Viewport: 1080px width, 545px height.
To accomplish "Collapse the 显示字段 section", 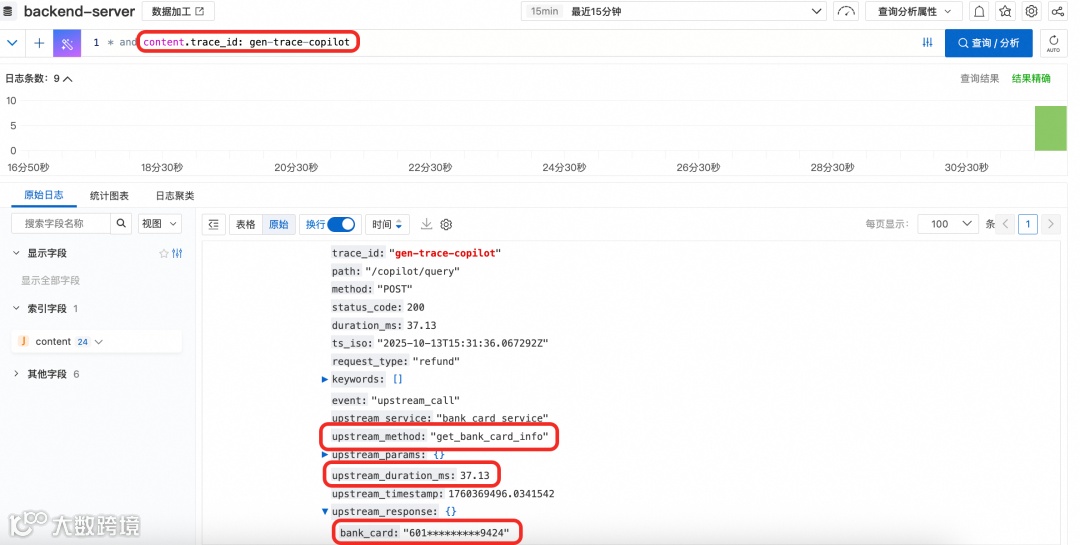I will click(x=17, y=253).
